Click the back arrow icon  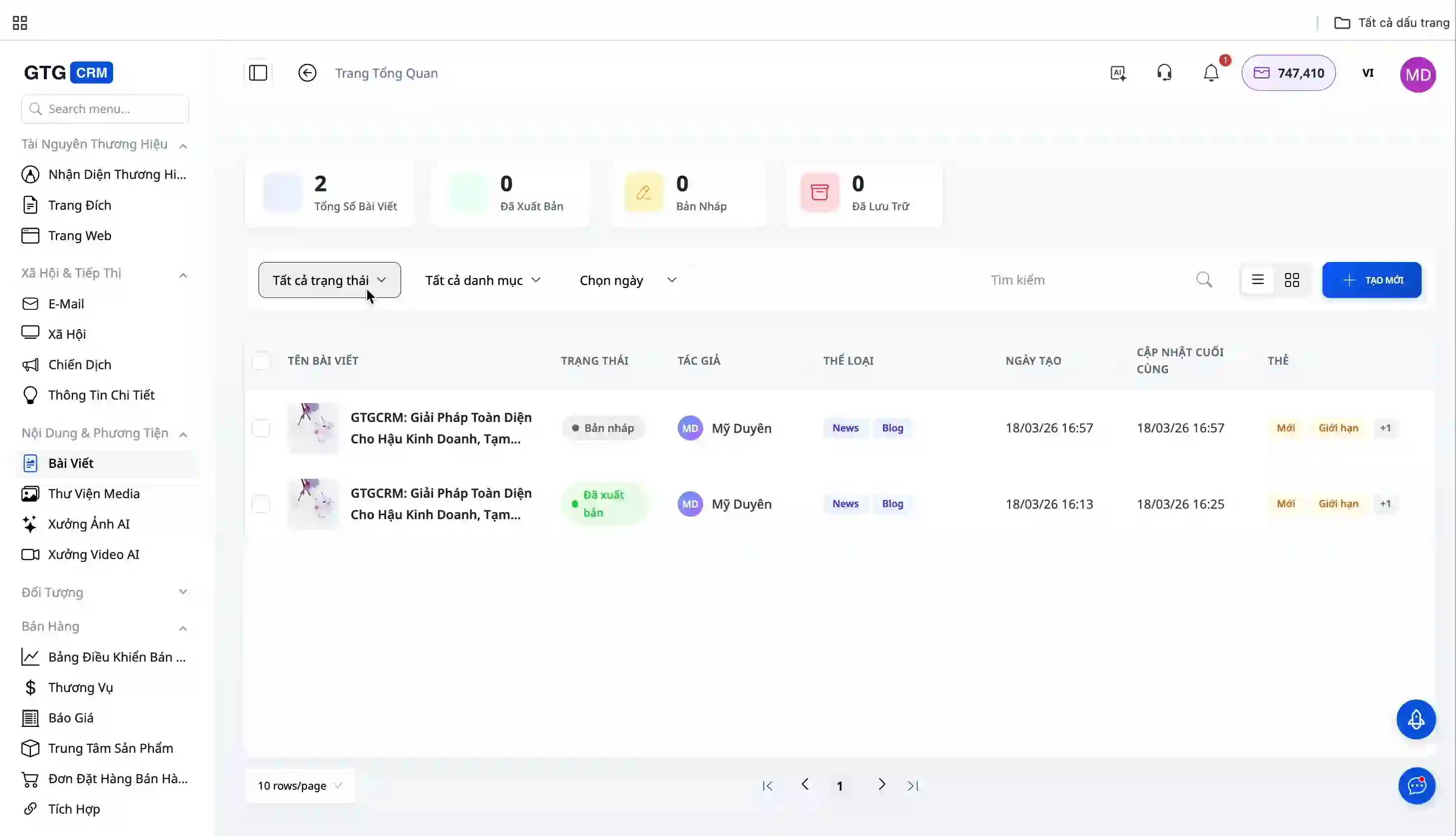tap(307, 73)
